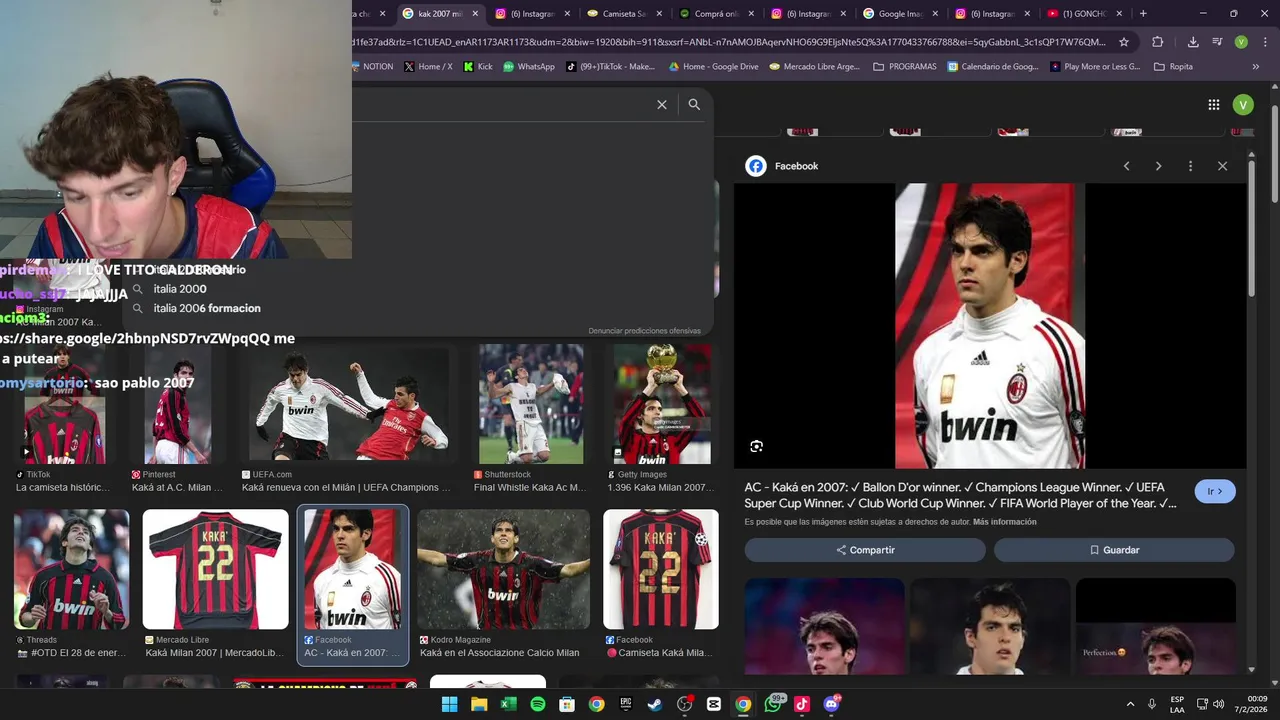Open the WhatsApp bookmark

pos(529,67)
